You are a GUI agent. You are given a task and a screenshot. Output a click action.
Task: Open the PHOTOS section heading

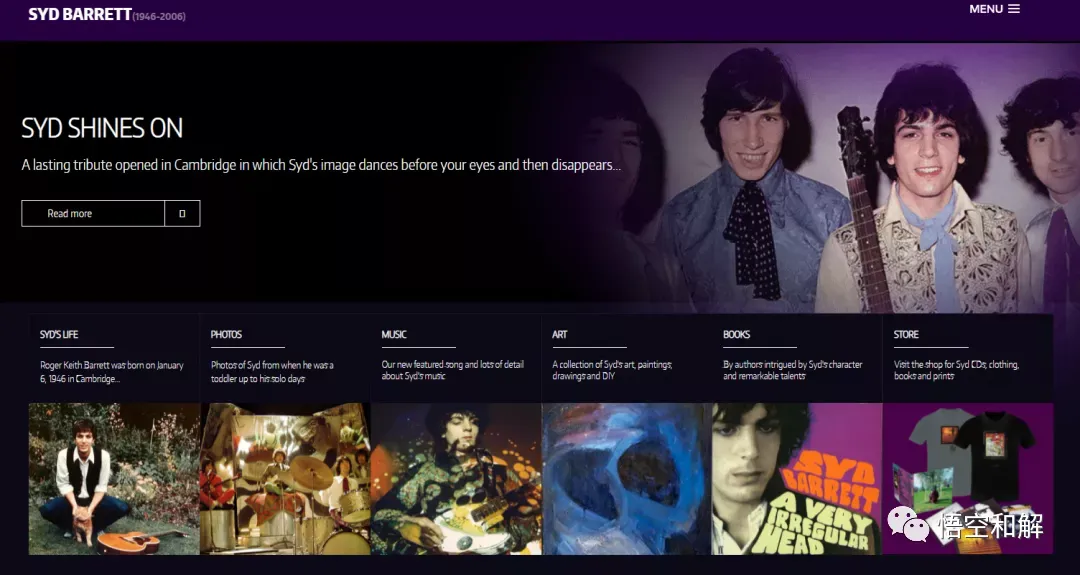(227, 335)
